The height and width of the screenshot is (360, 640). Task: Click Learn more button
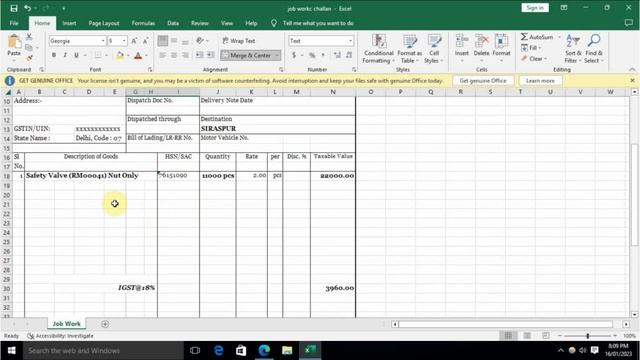coord(540,81)
